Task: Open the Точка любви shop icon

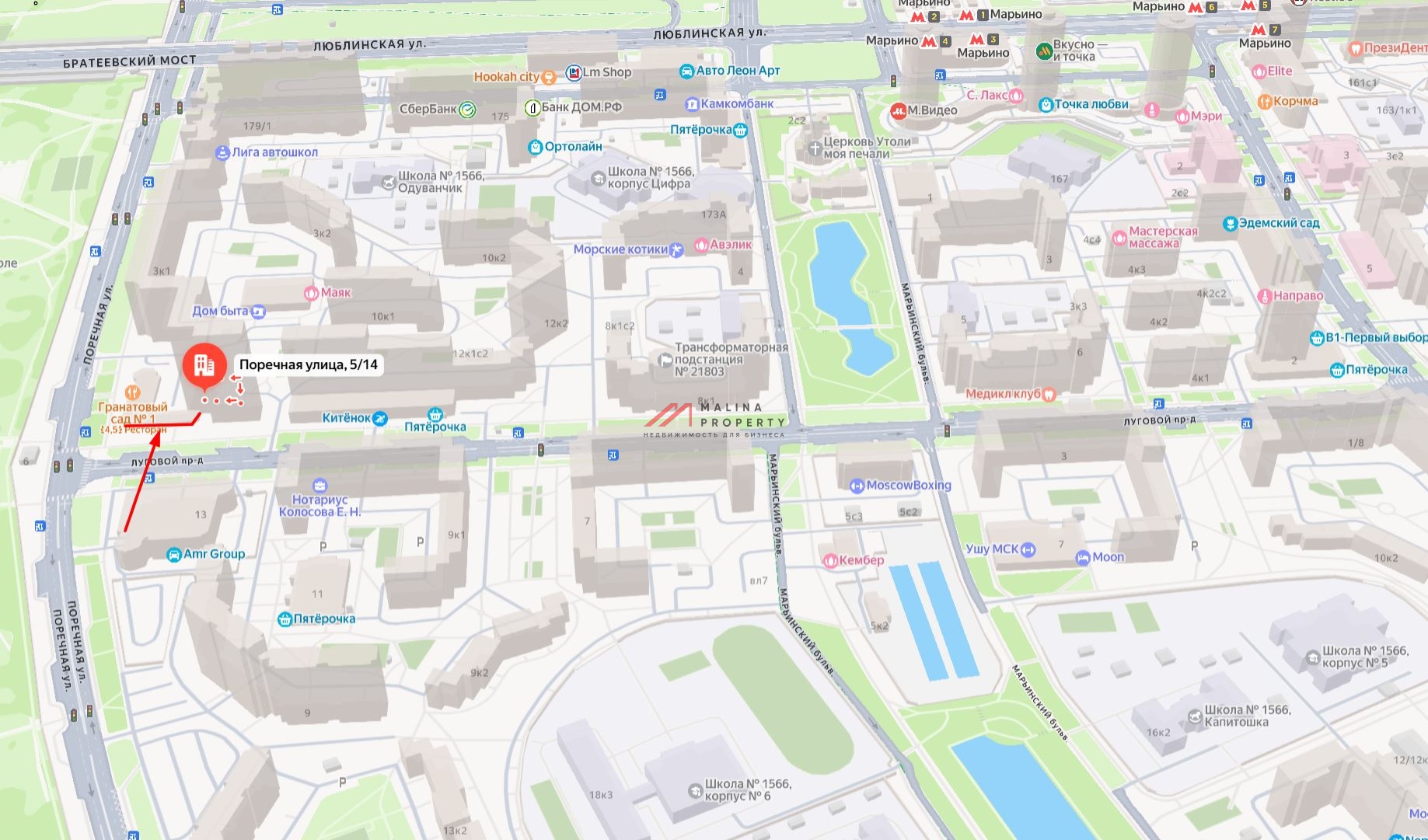Action: [1046, 104]
